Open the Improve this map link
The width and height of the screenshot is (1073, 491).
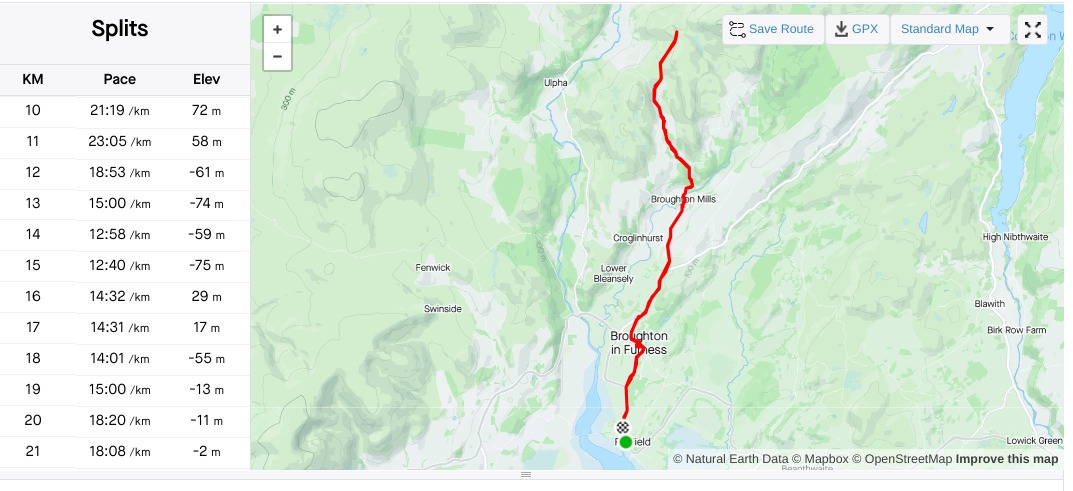1007,459
